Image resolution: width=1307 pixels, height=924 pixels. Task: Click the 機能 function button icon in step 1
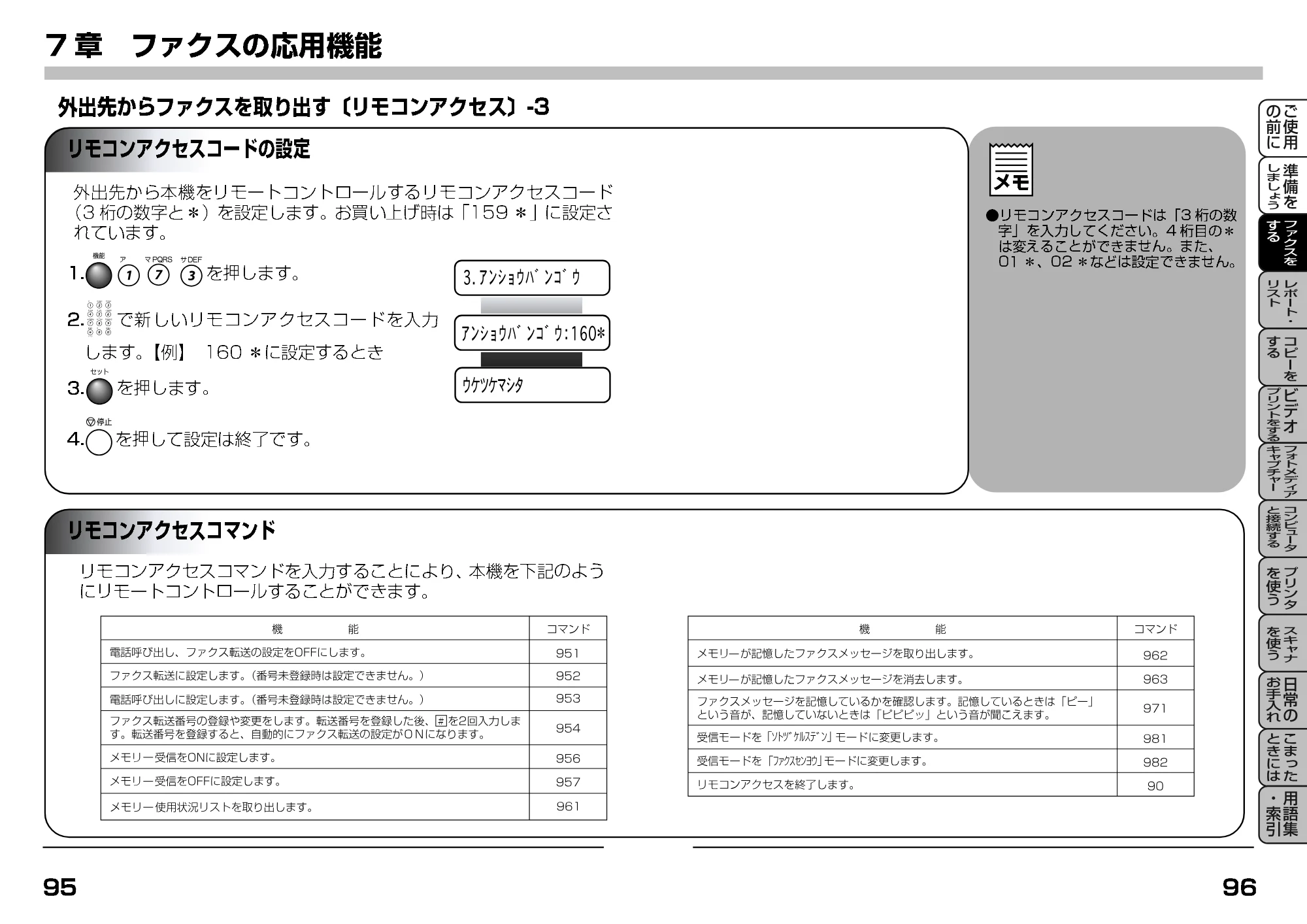click(x=99, y=276)
